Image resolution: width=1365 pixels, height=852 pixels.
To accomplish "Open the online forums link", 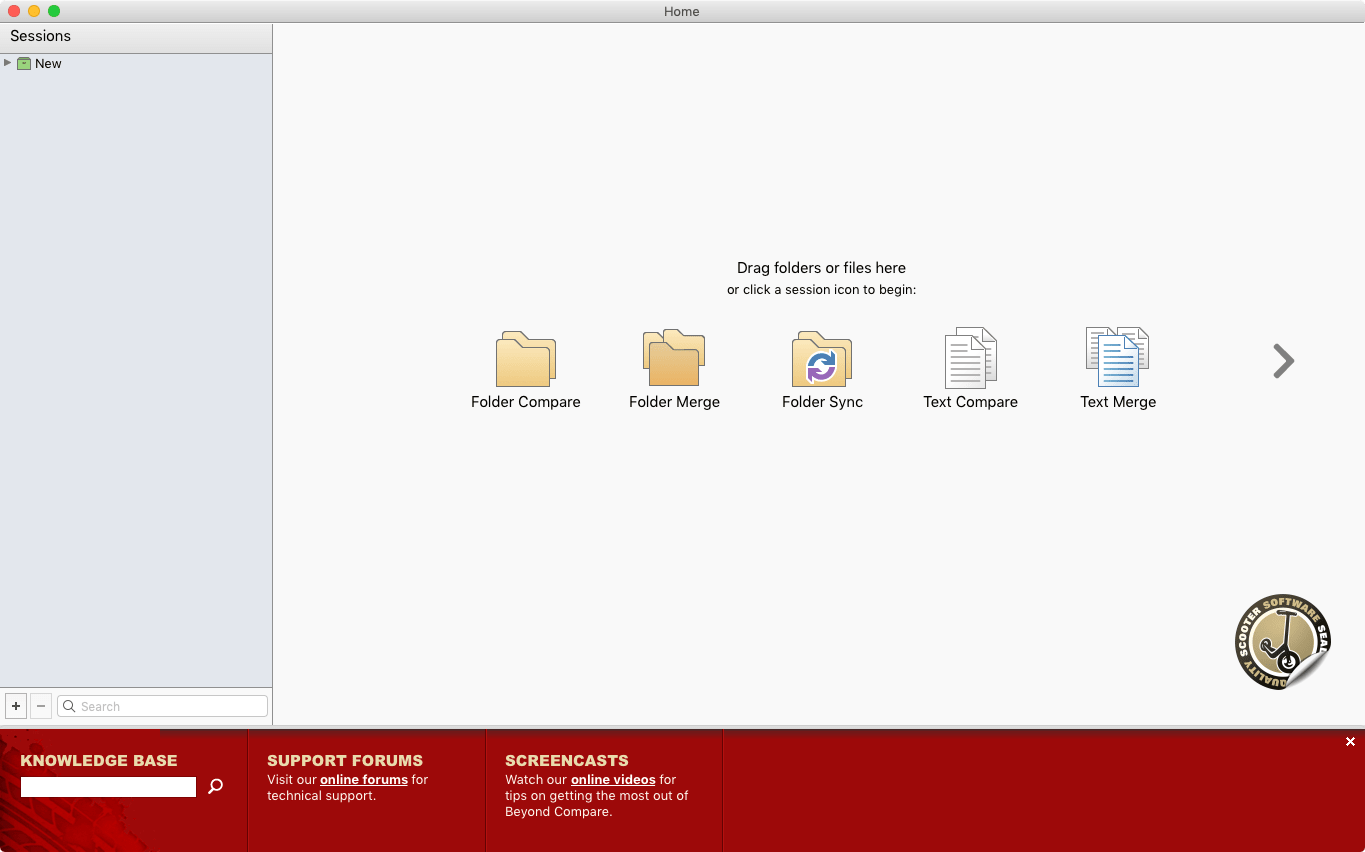I will tap(363, 780).
